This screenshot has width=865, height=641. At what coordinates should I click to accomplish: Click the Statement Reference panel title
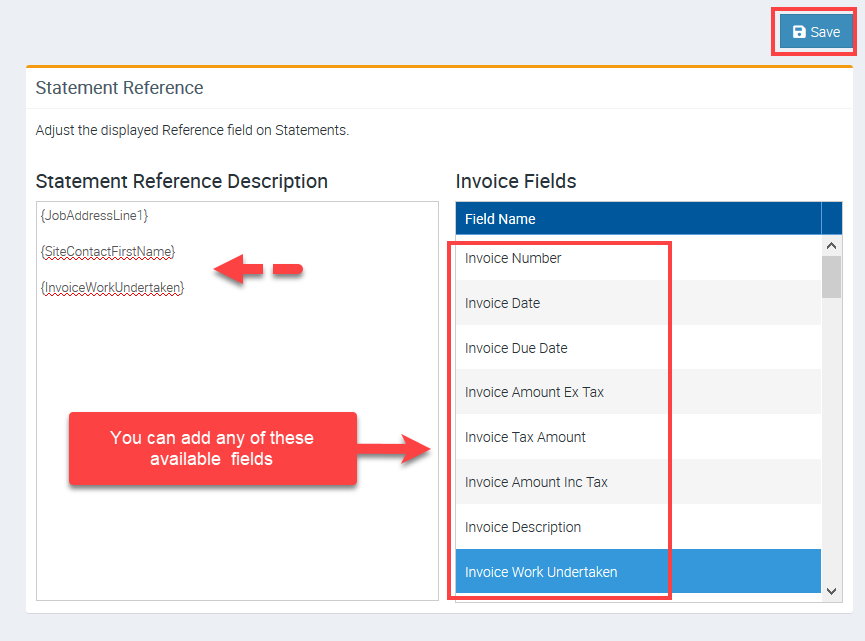(119, 88)
